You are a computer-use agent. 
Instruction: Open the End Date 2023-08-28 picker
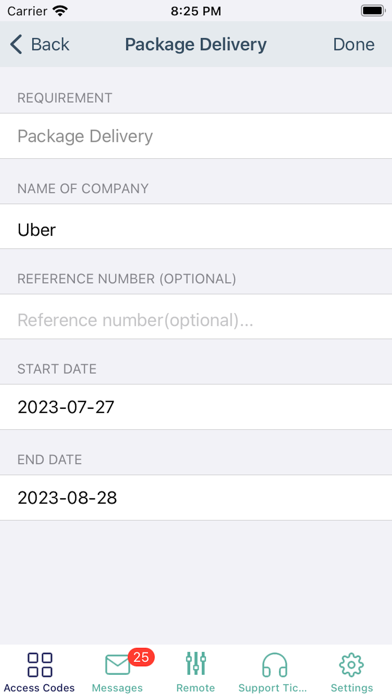[x=196, y=498]
